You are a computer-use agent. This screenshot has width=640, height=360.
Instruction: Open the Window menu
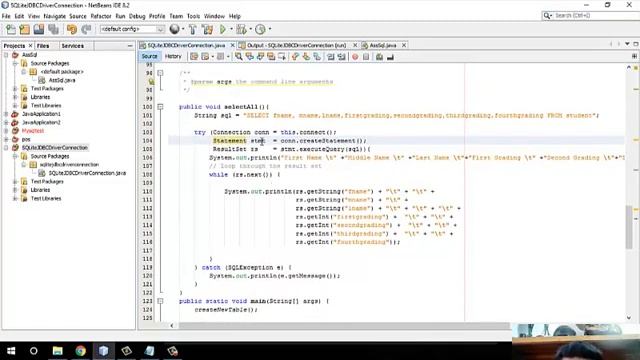click(x=214, y=16)
